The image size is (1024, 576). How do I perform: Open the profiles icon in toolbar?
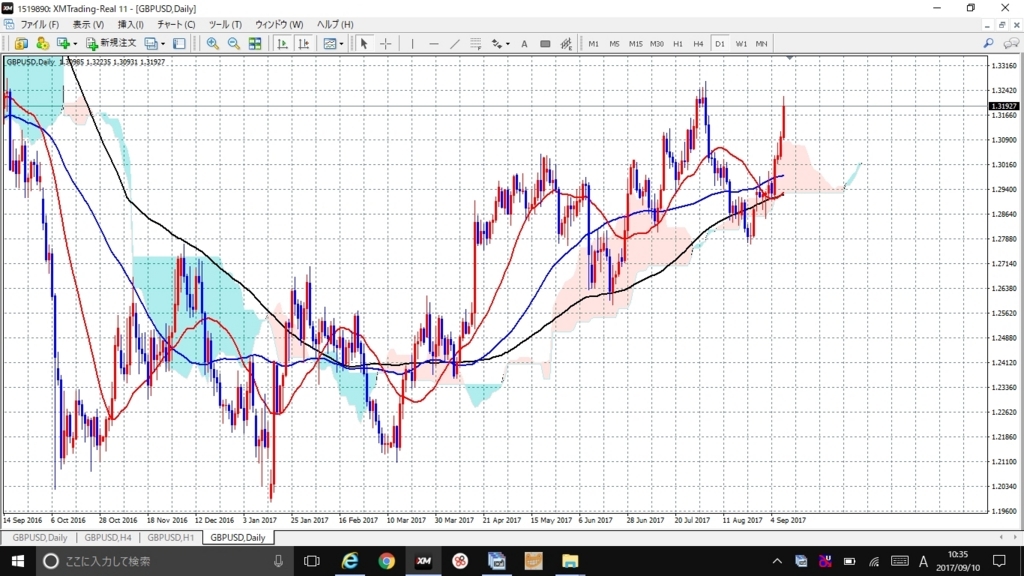(x=151, y=44)
